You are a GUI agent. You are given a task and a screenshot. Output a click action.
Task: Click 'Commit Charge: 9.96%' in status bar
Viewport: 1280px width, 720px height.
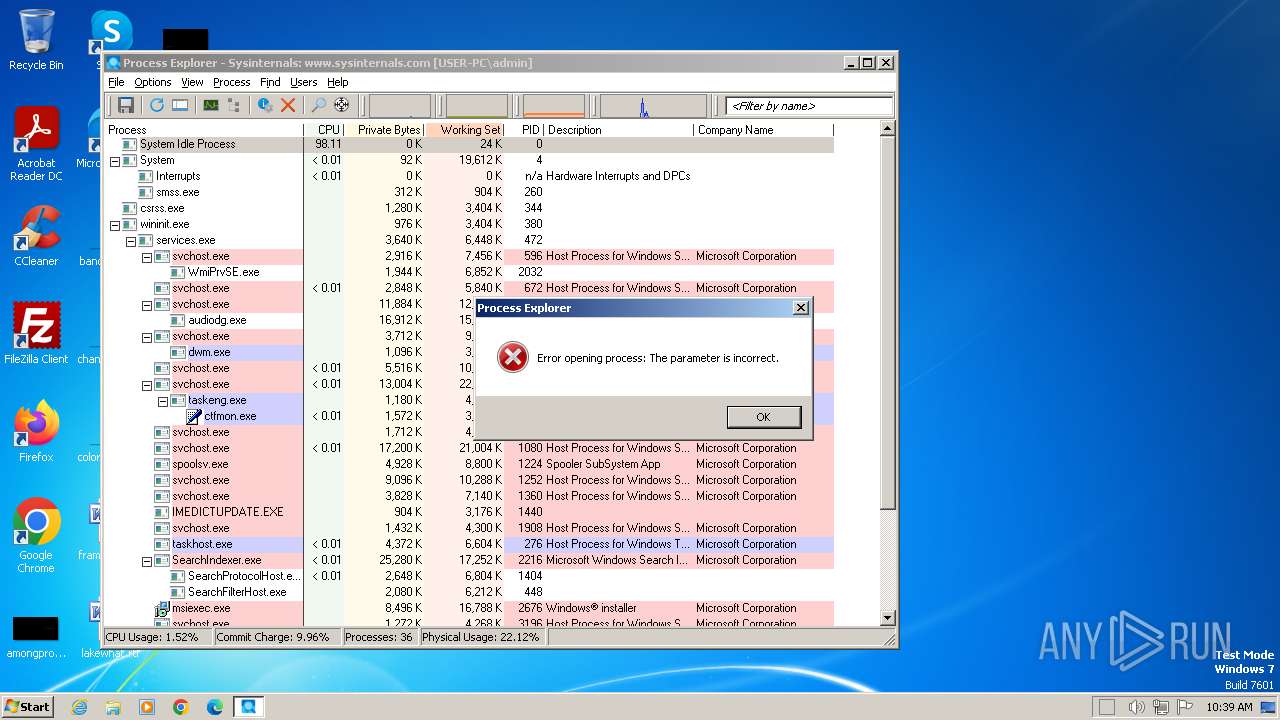pos(272,637)
